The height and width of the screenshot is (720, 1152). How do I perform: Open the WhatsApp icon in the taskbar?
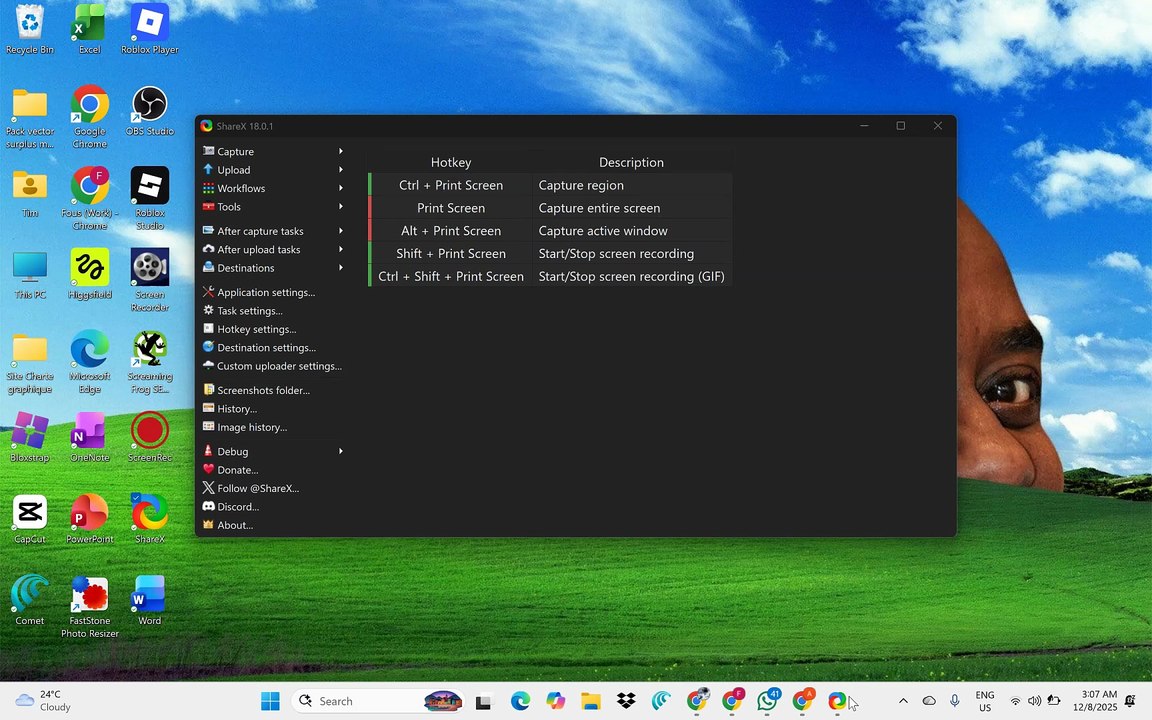[x=768, y=700]
